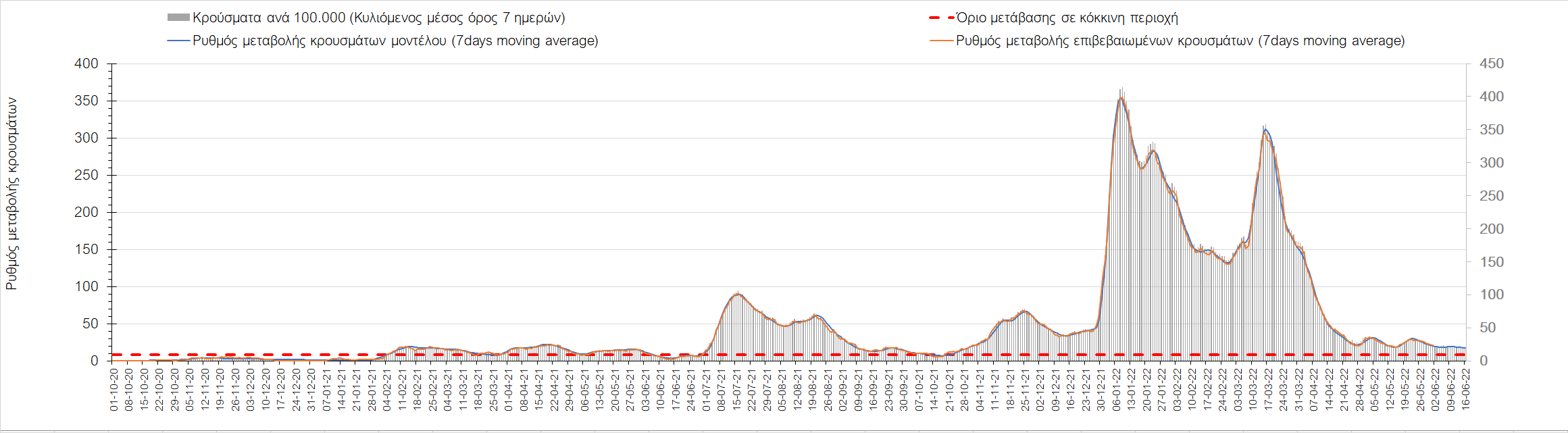
Task: Click the 25-11-21 date label
Action: (1024, 390)
